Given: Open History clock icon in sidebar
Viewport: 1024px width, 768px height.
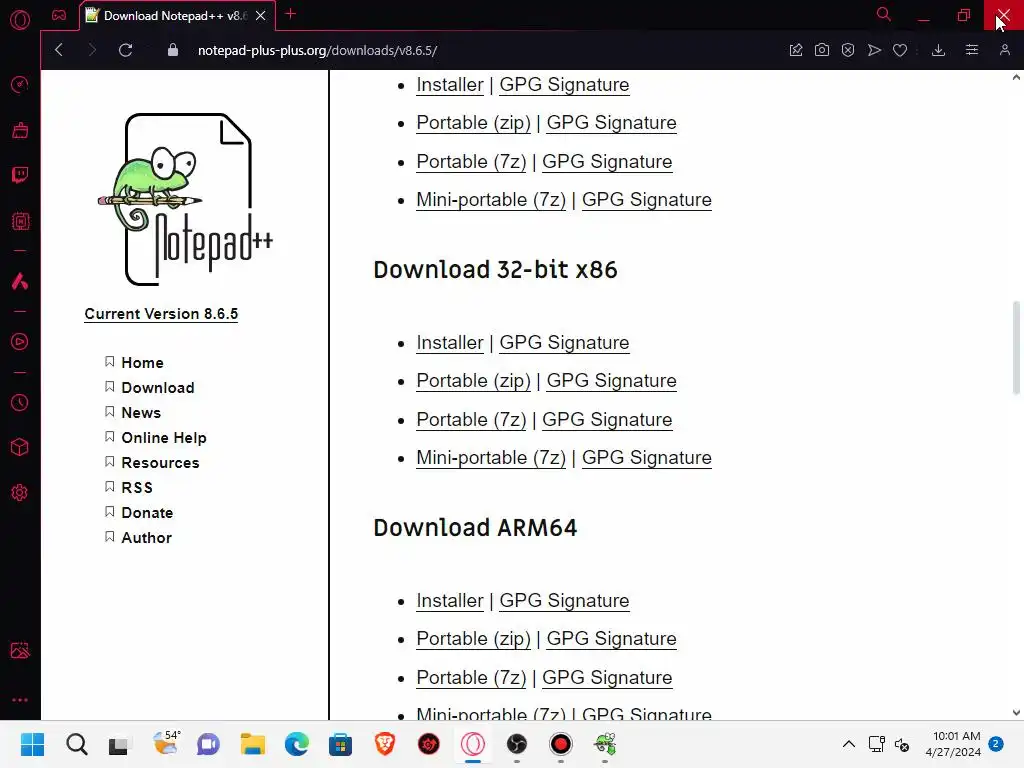Looking at the screenshot, I should point(20,402).
